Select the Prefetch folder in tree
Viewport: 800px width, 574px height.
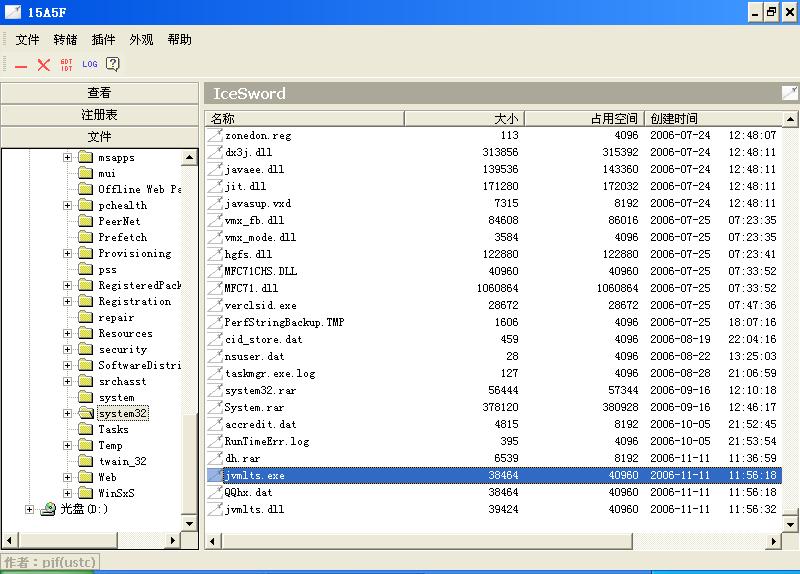(122, 238)
